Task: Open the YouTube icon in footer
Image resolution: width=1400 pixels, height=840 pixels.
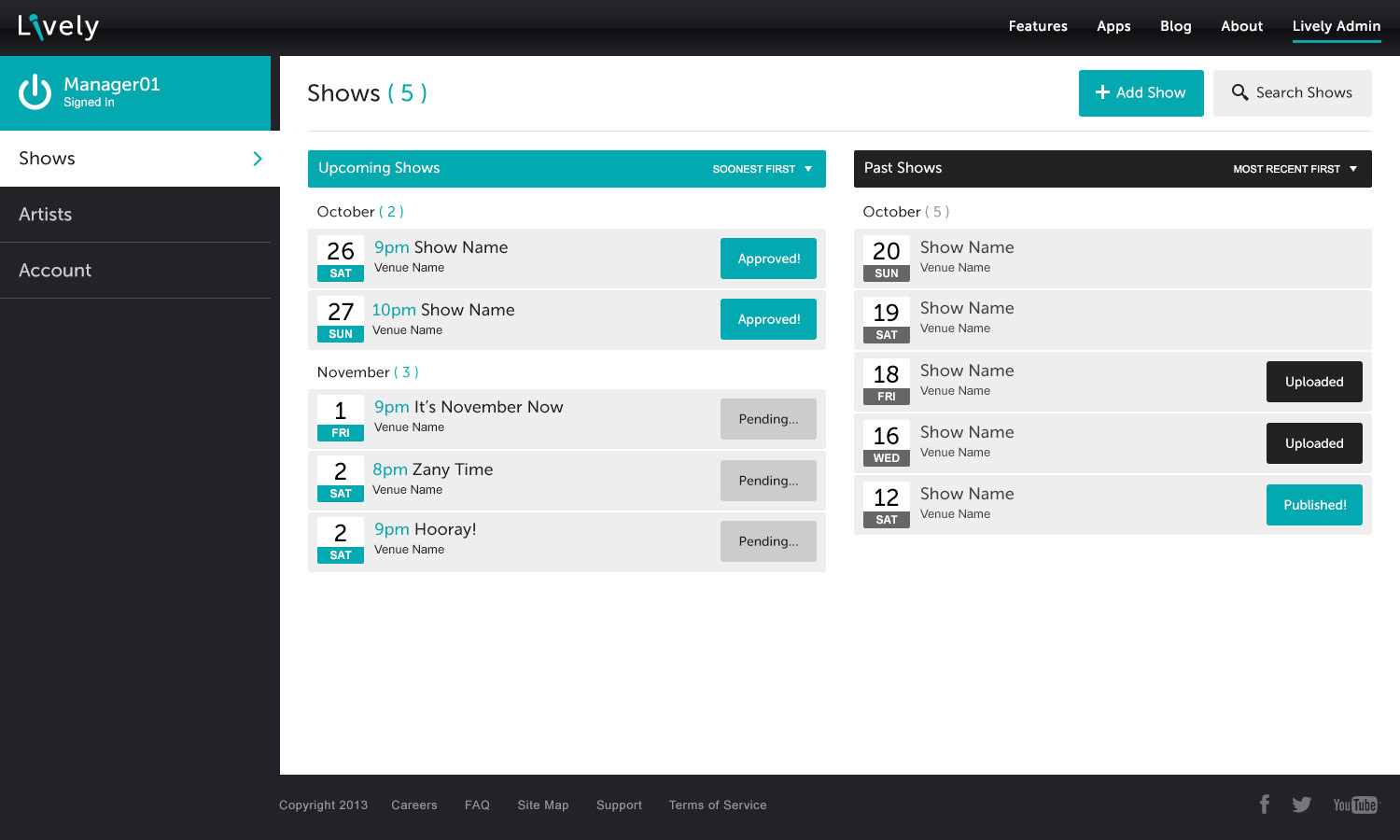Action: click(x=1354, y=805)
